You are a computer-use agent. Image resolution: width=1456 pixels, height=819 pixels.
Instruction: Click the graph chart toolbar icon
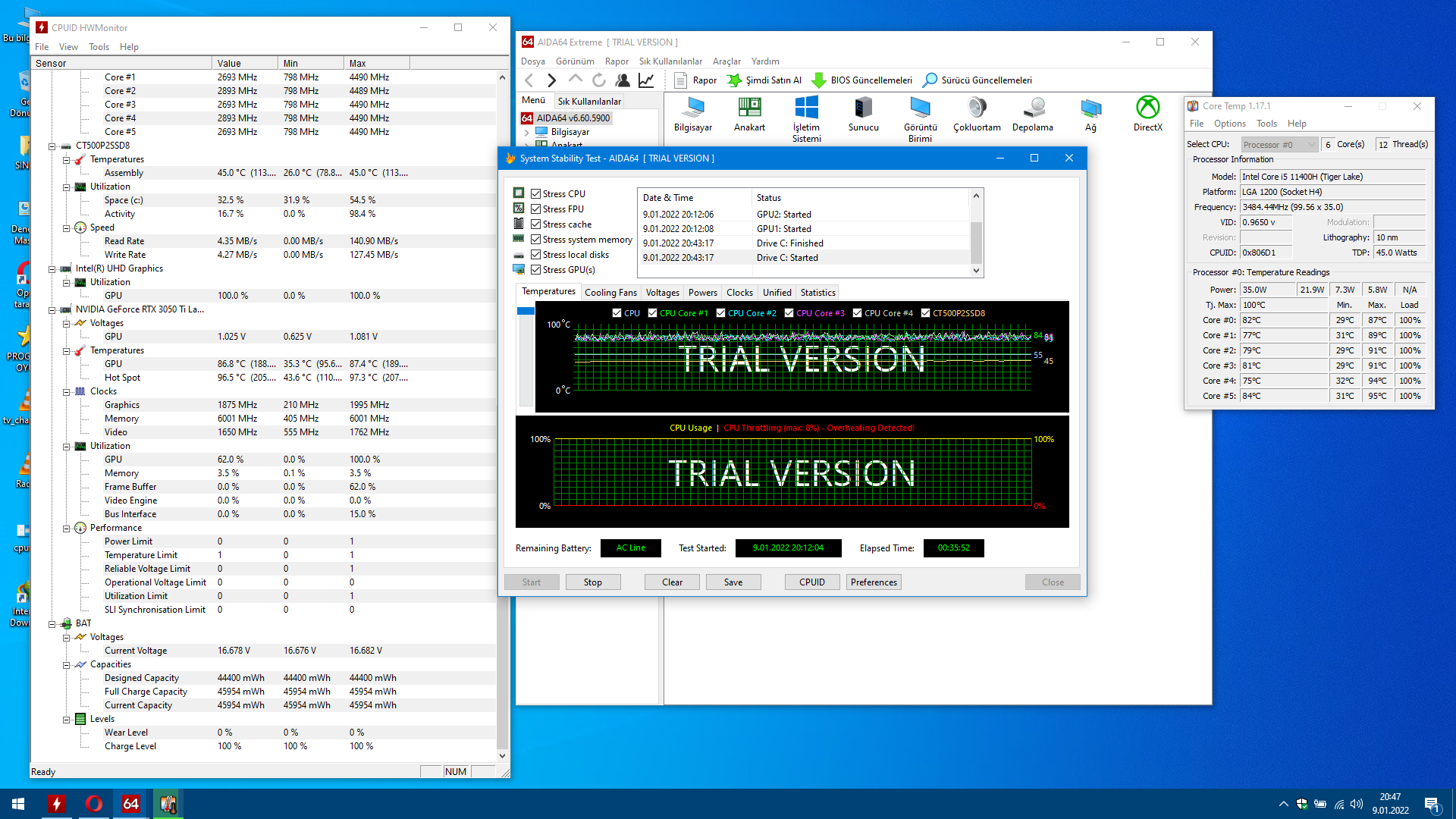[x=646, y=80]
